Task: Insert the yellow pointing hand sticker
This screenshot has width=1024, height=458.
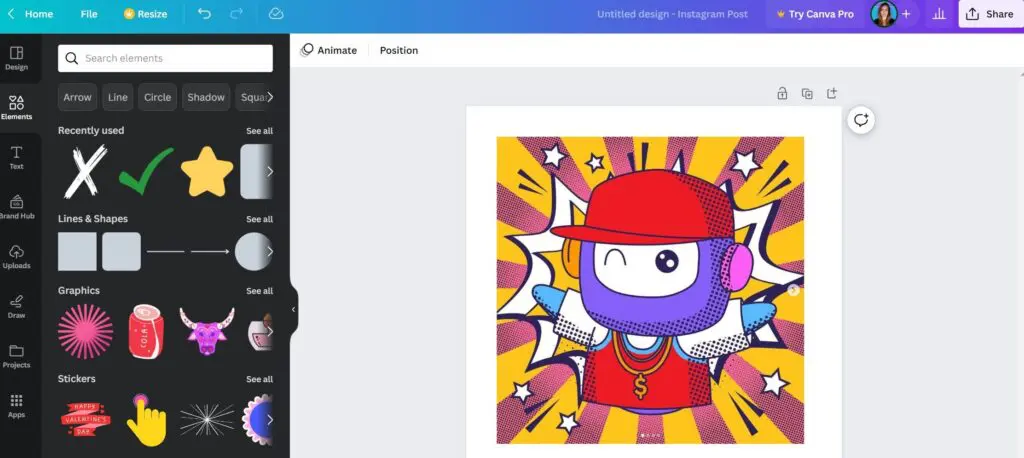Action: pos(146,419)
